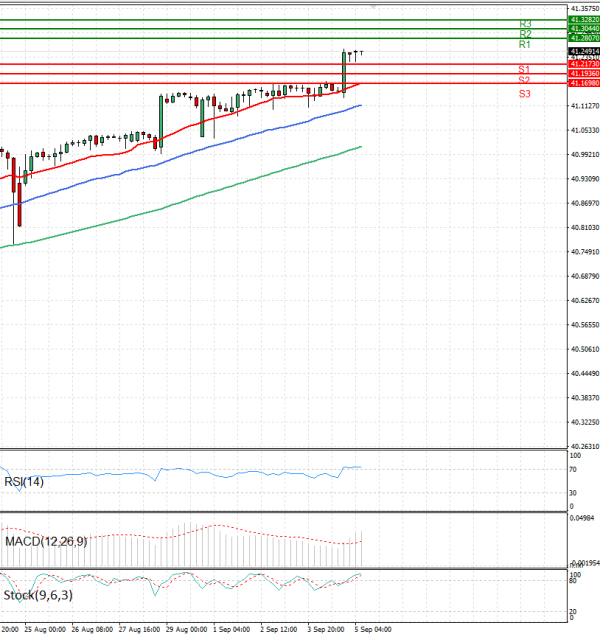Select the 41.16980 S3 price tag
Screen dimensions: 600x637
tap(583, 83)
